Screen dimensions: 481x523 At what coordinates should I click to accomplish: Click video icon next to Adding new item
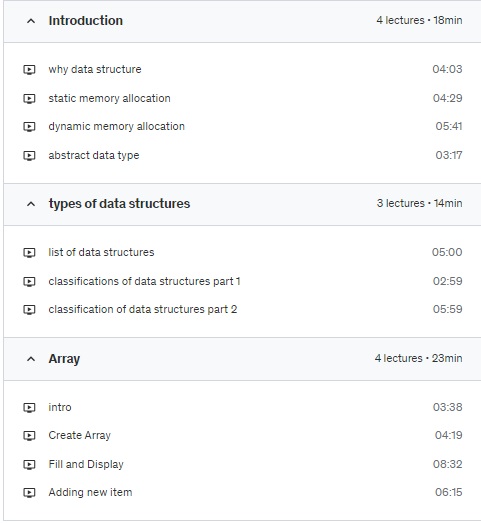tap(29, 493)
